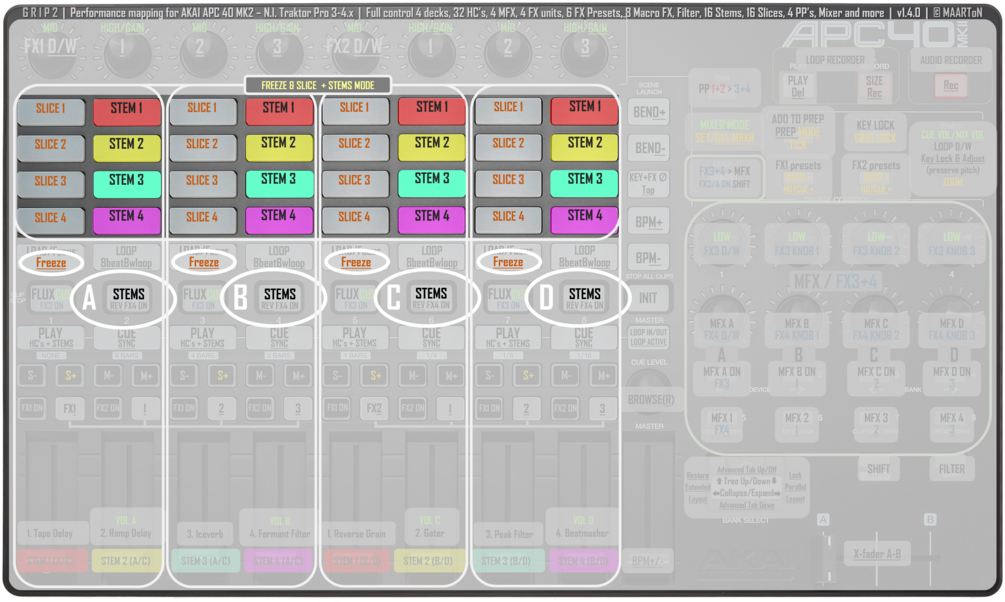Click the FX1 D/W knob
This screenshot has width=1005, height=602.
pyautogui.click(x=51, y=49)
